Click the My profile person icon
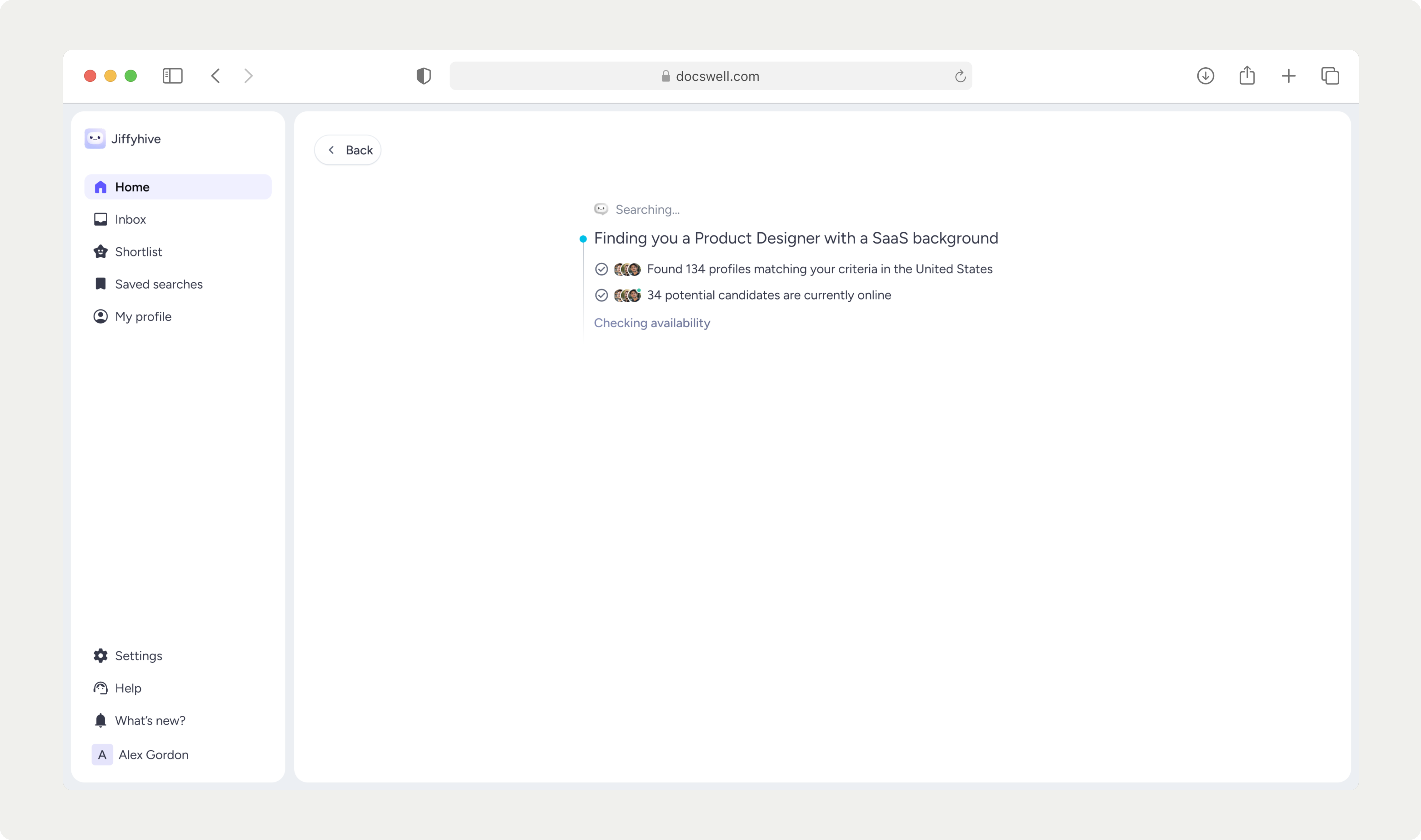 pyautogui.click(x=100, y=316)
